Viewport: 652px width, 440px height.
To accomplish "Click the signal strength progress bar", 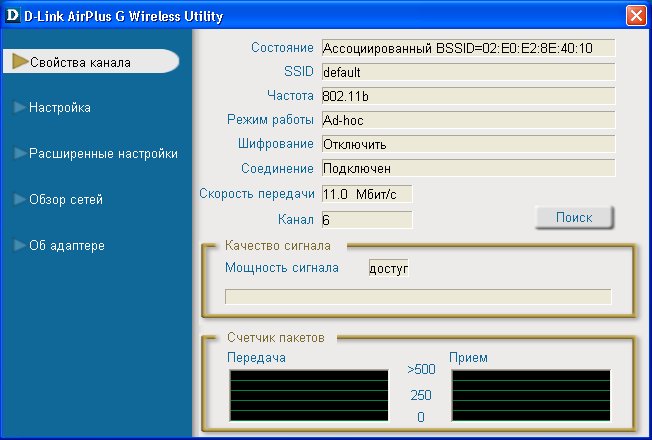I will coord(418,297).
